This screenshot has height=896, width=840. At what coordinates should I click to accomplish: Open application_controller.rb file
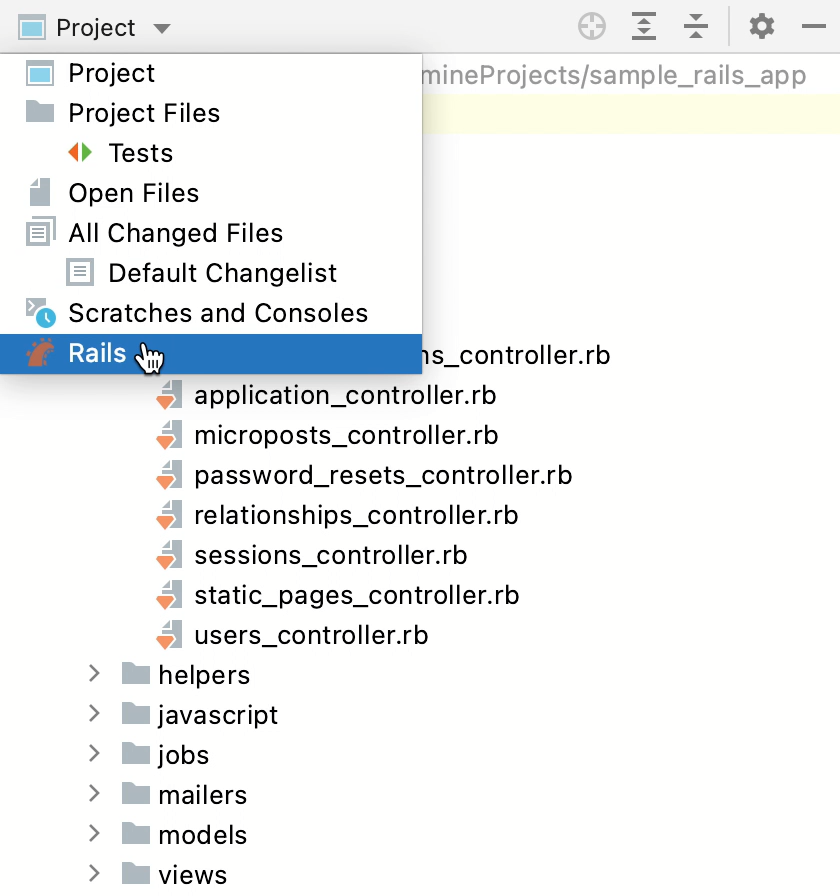point(345,395)
